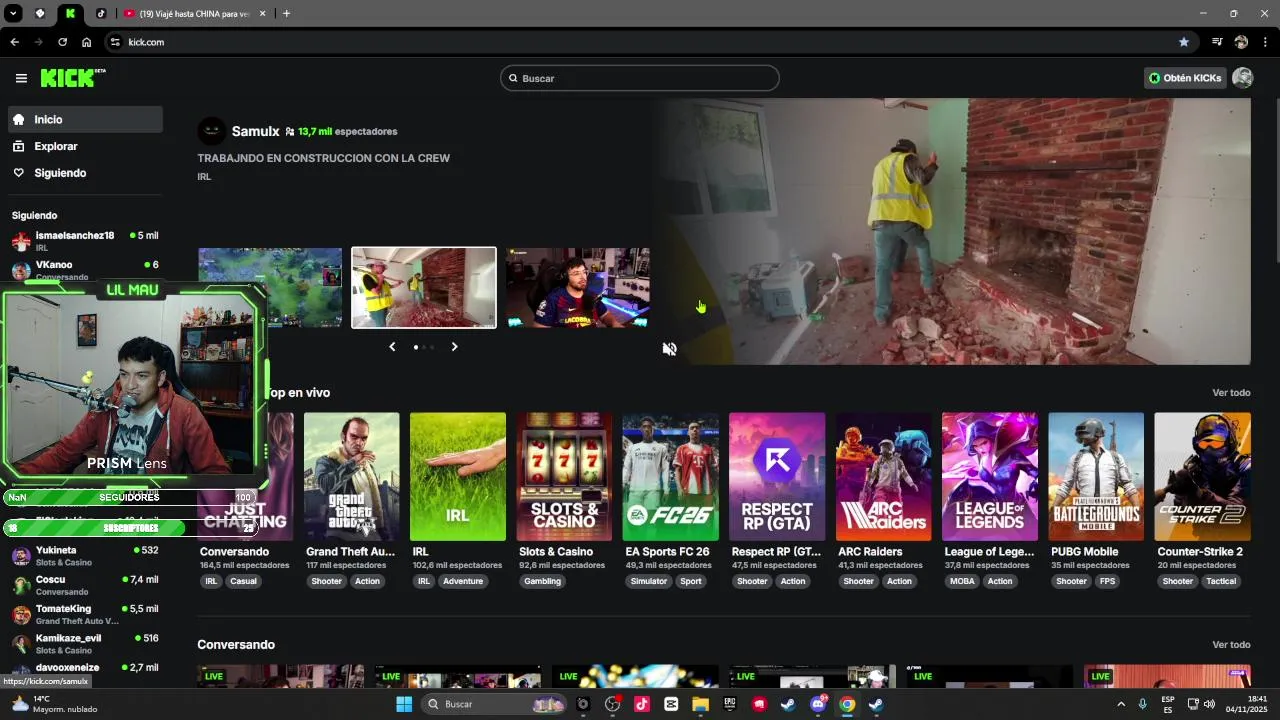Screen dimensions: 1280x720
Task: Open Yukineta followed channel
Action: [x=85, y=555]
